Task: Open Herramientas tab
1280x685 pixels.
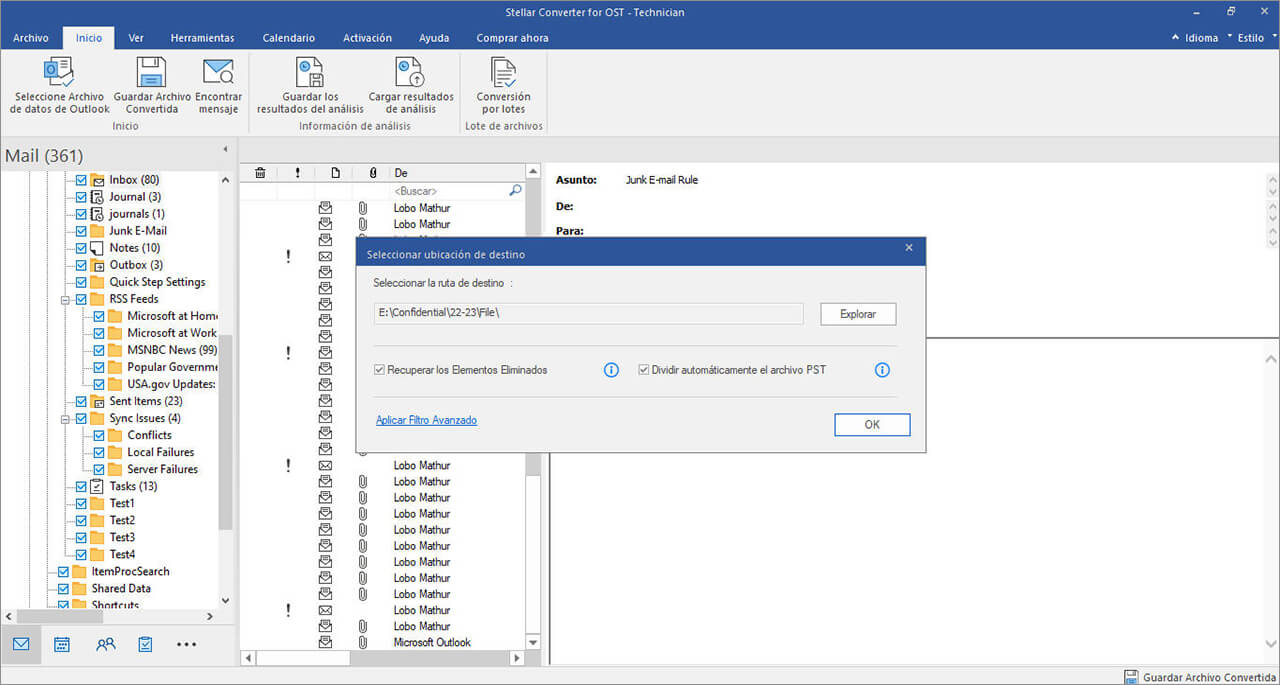Action: [202, 38]
